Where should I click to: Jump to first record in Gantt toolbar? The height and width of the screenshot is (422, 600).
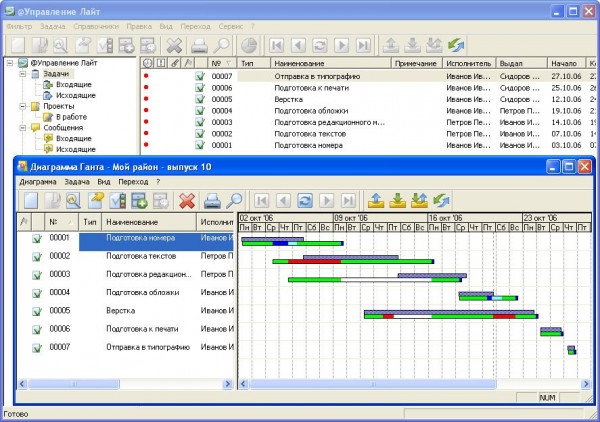tap(262, 200)
